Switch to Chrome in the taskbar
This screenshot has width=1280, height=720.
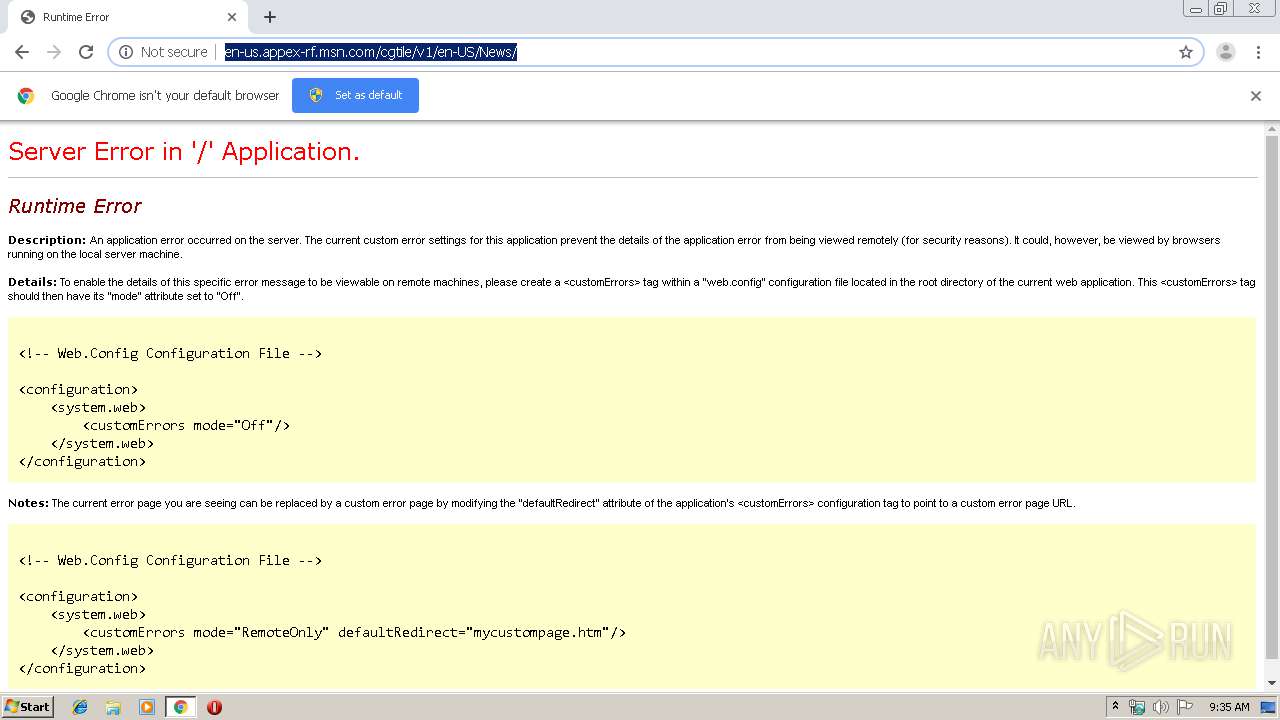(180, 707)
